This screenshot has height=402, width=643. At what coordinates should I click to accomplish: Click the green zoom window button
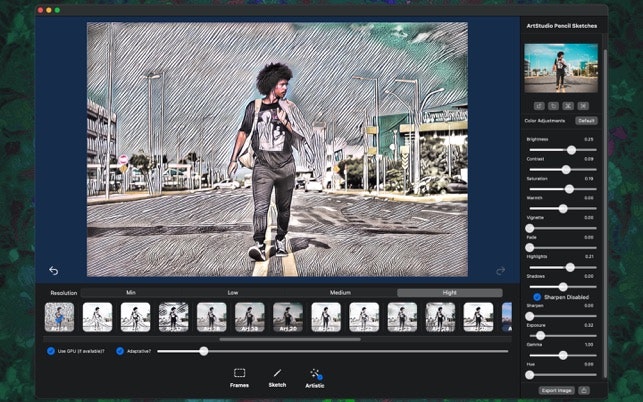pyautogui.click(x=57, y=10)
